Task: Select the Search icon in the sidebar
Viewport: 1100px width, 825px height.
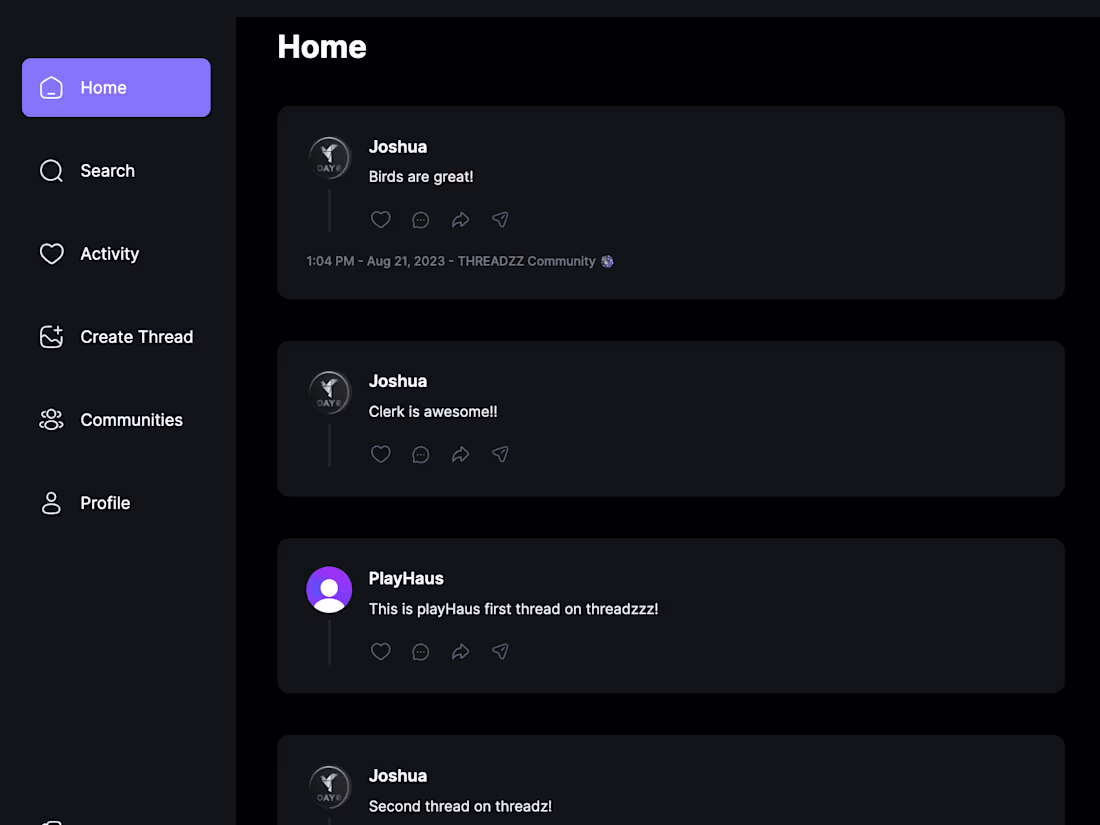Action: [51, 170]
